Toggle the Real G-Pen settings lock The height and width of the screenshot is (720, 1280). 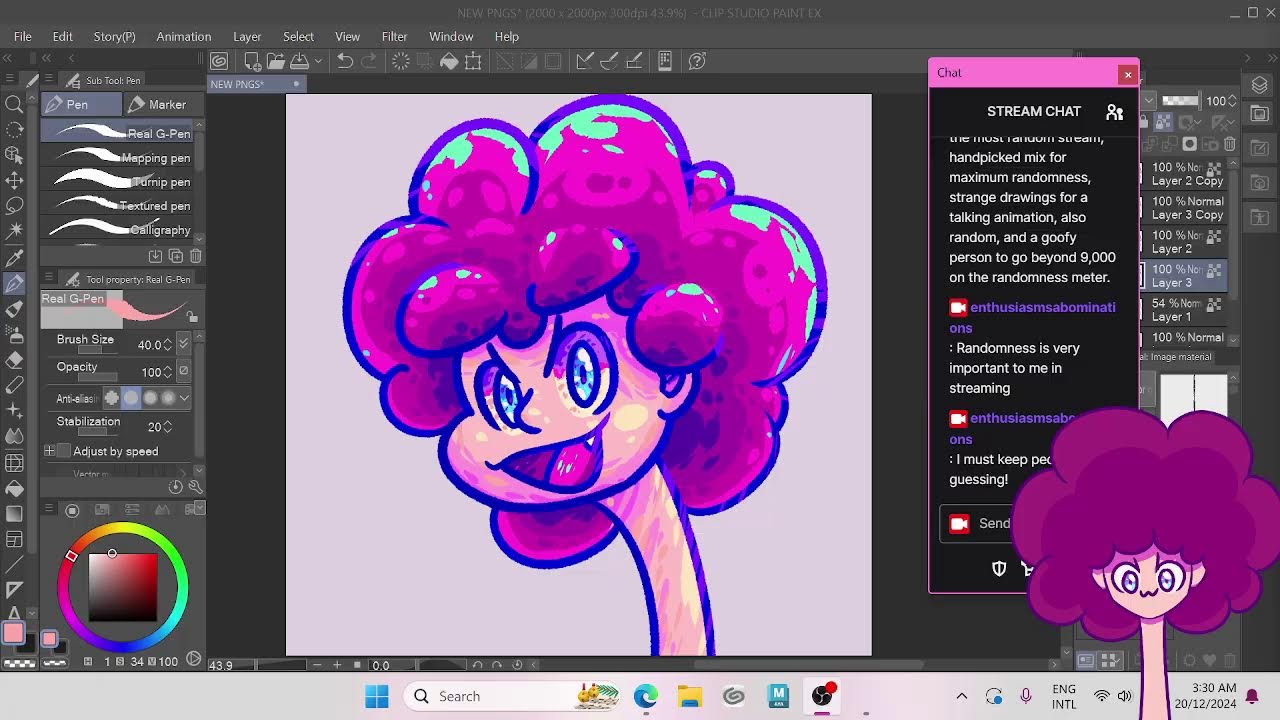(192, 317)
